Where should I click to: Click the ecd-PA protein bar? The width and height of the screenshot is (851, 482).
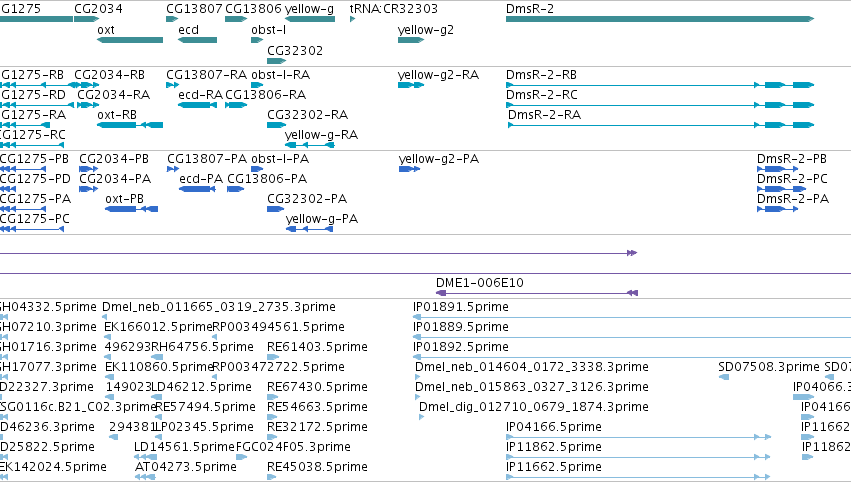(197, 189)
